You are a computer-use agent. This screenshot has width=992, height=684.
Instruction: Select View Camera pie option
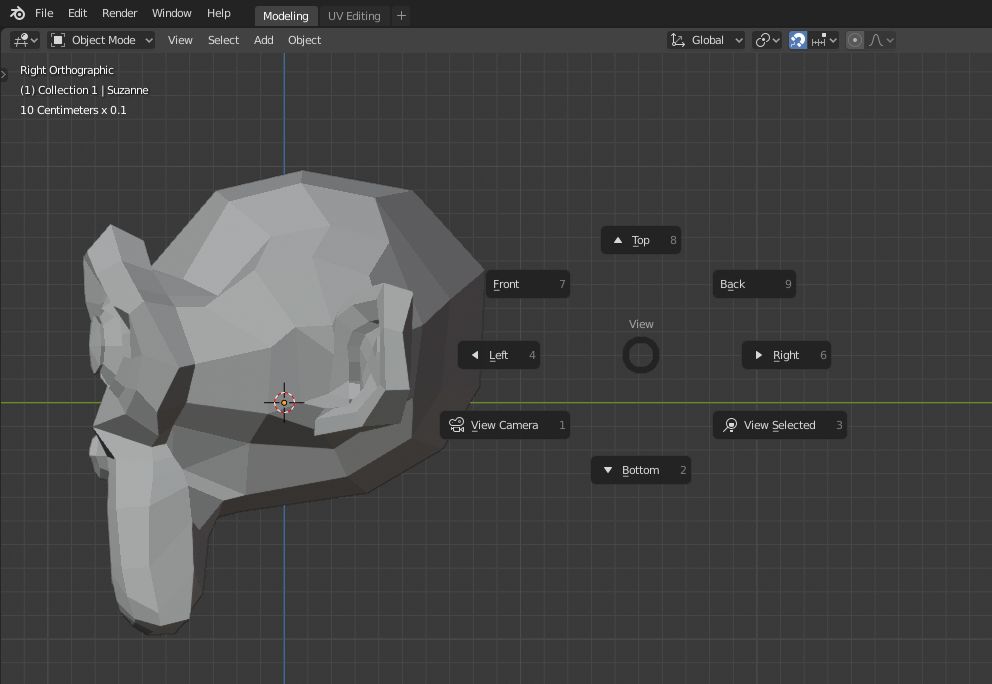click(x=505, y=425)
